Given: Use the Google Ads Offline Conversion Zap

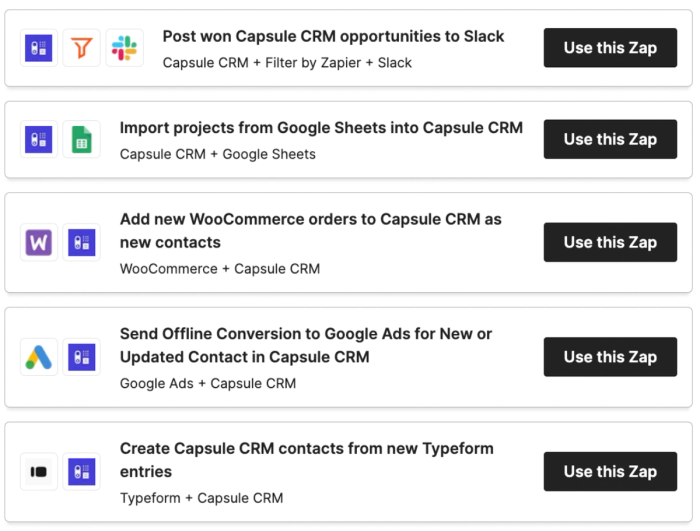Looking at the screenshot, I should coord(610,357).
